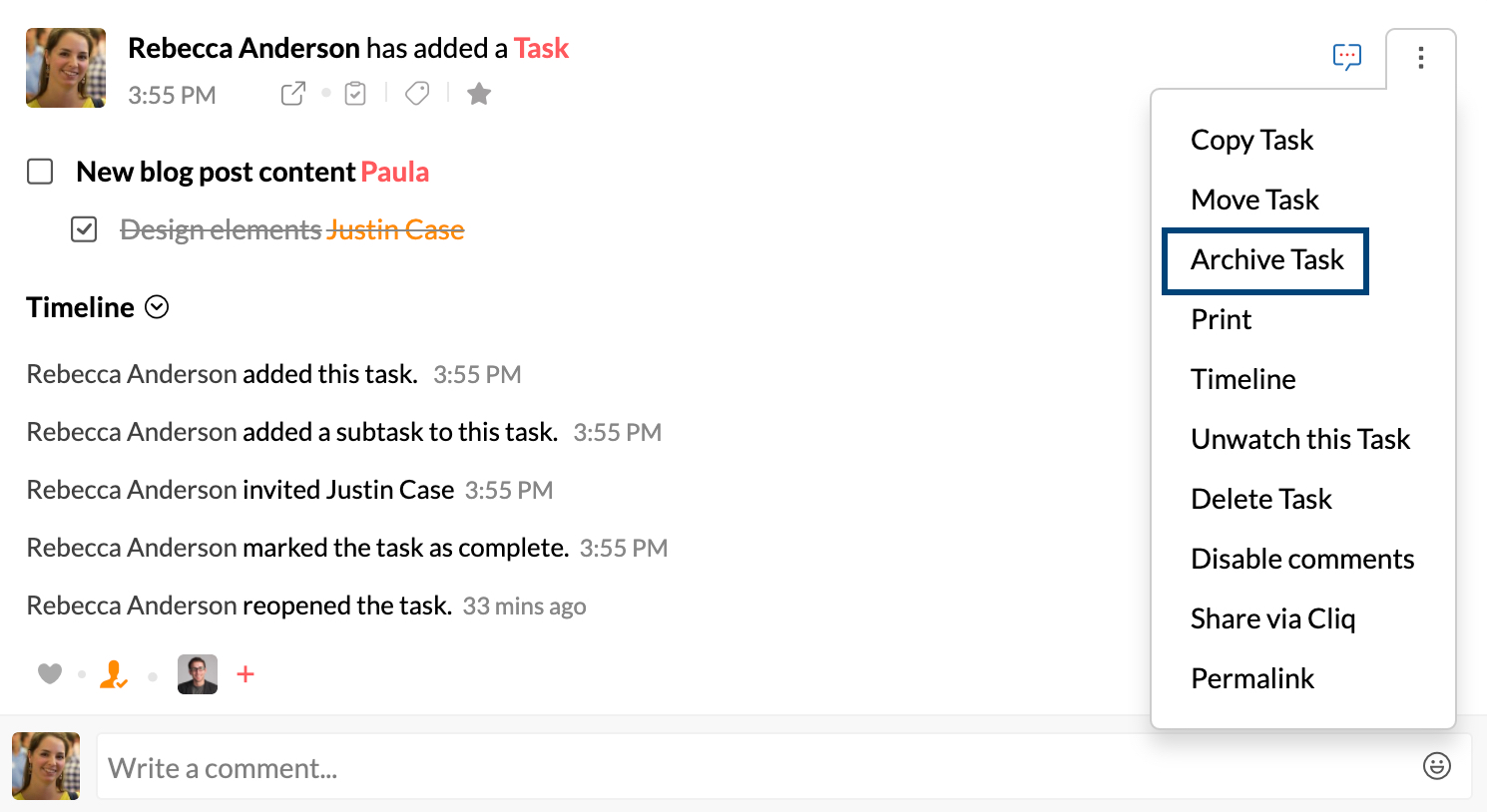This screenshot has width=1487, height=812.
Task: Collapse the Timeline section chevron
Action: [156, 308]
